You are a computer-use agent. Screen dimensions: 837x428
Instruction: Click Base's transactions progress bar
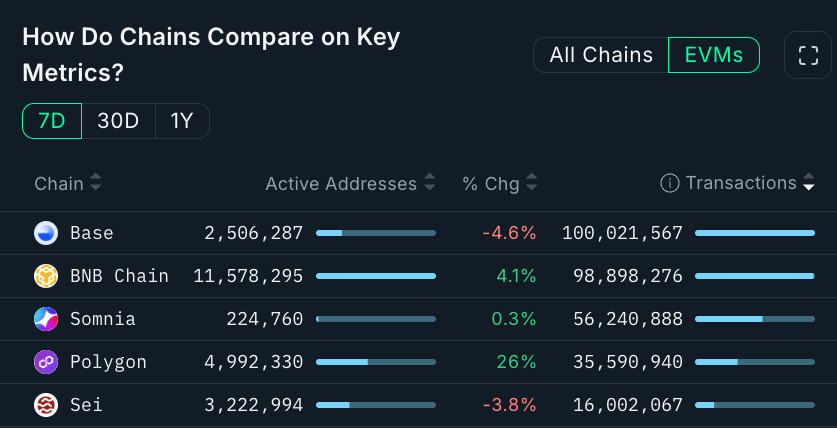coord(754,233)
